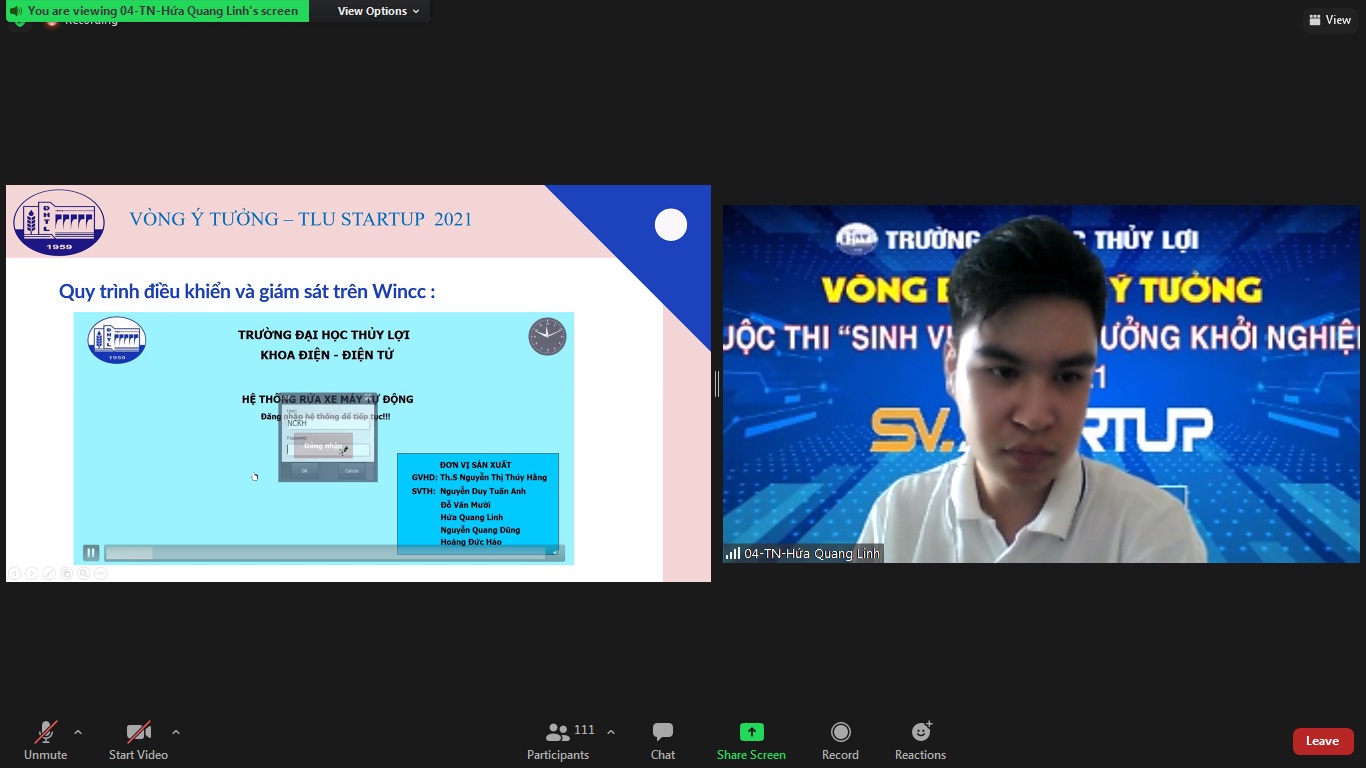Expand the arrow next to Participants

point(611,732)
